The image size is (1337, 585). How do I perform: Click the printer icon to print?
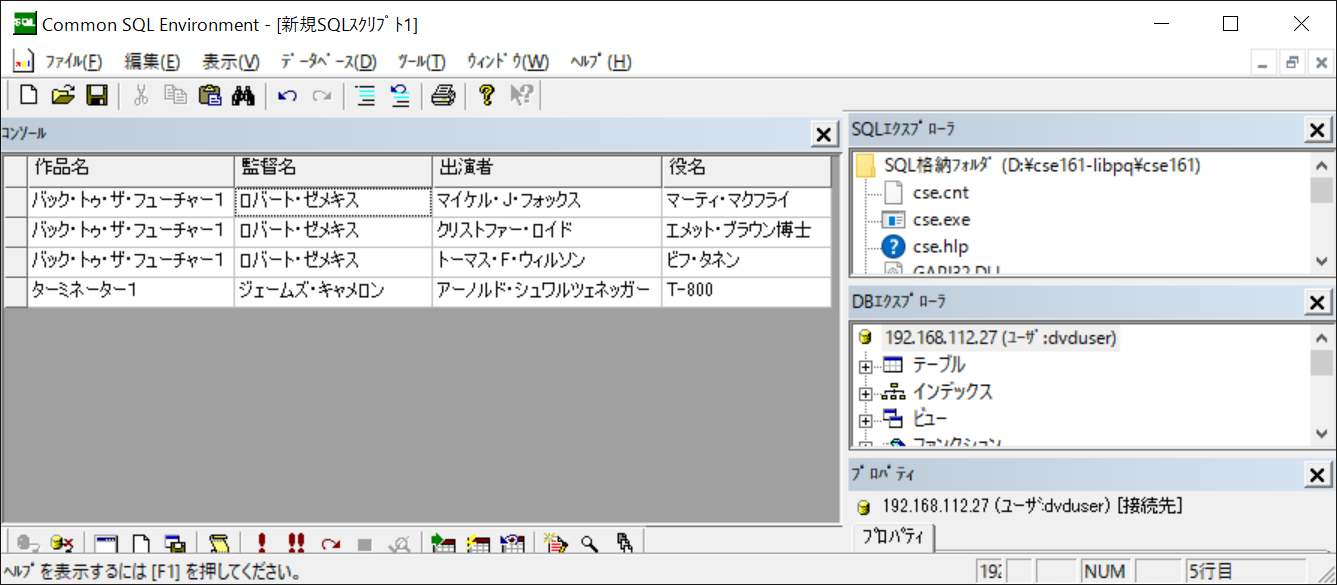click(443, 95)
